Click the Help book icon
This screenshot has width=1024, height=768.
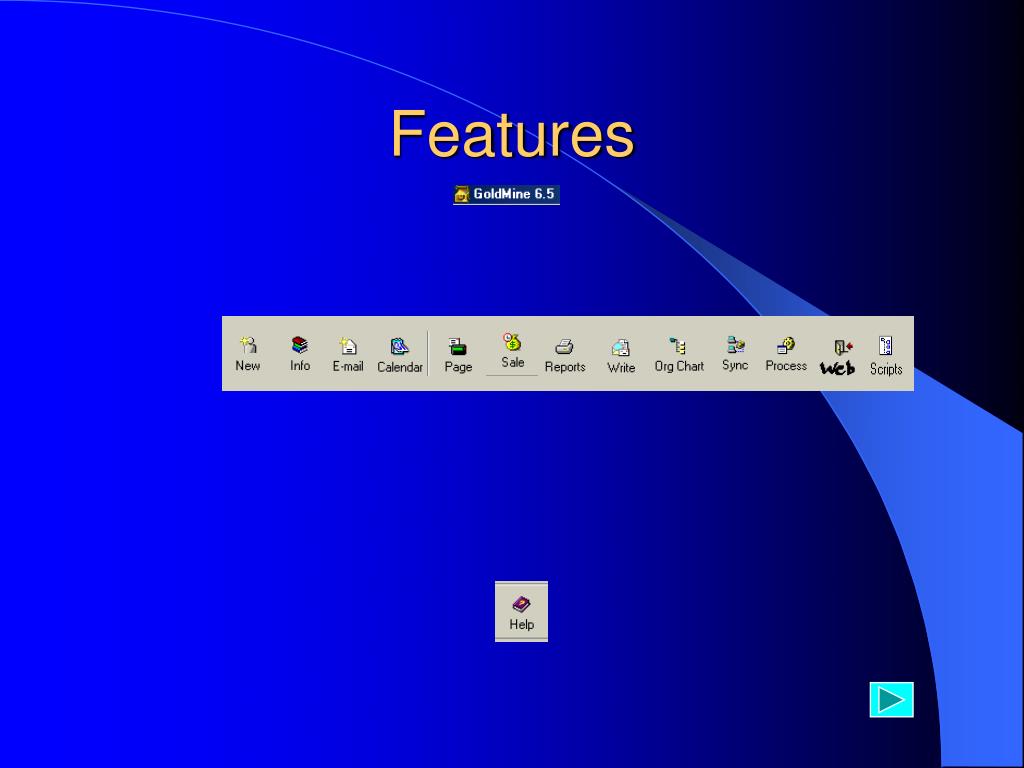pos(521,604)
